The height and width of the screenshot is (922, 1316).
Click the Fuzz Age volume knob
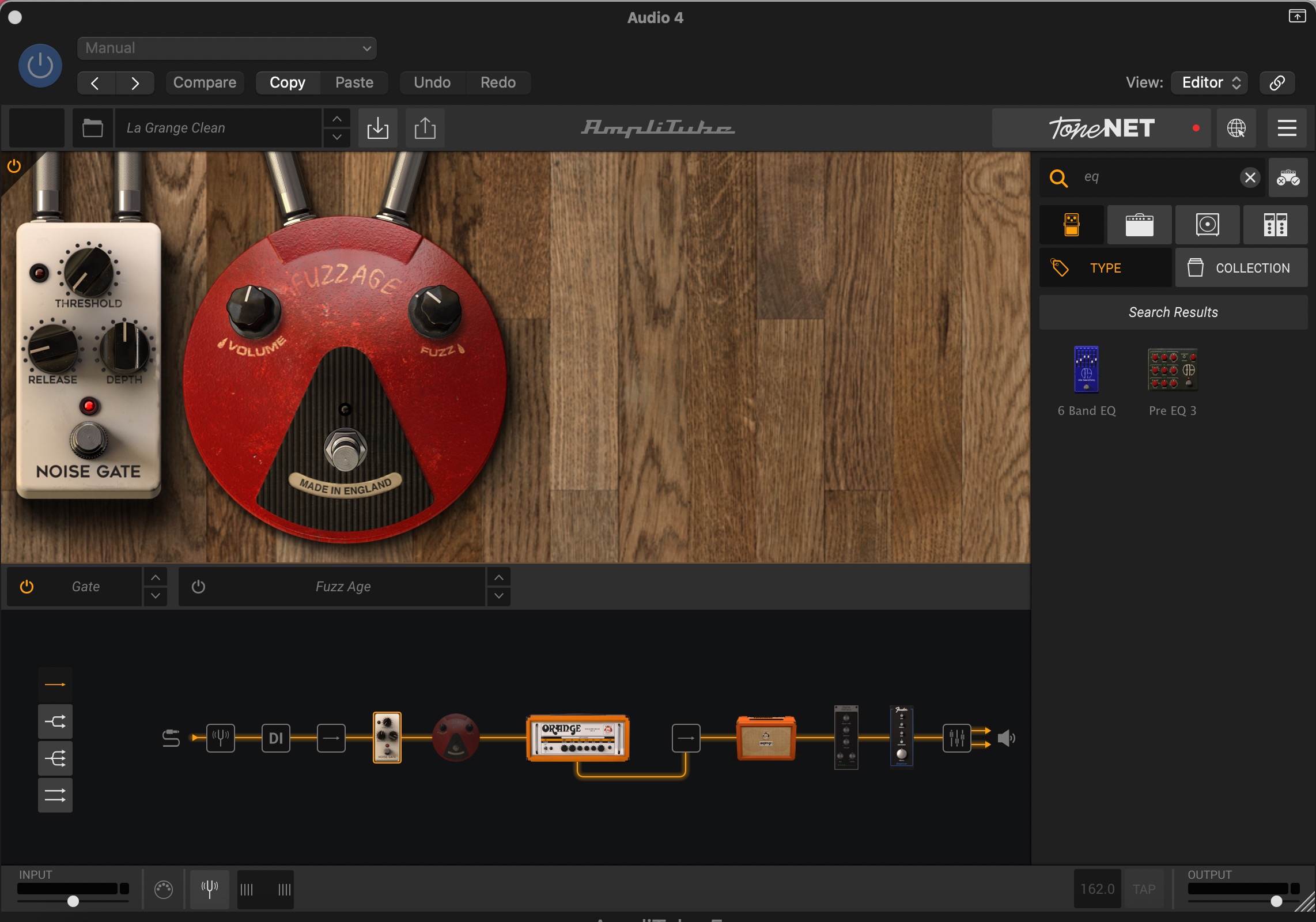pyautogui.click(x=254, y=311)
